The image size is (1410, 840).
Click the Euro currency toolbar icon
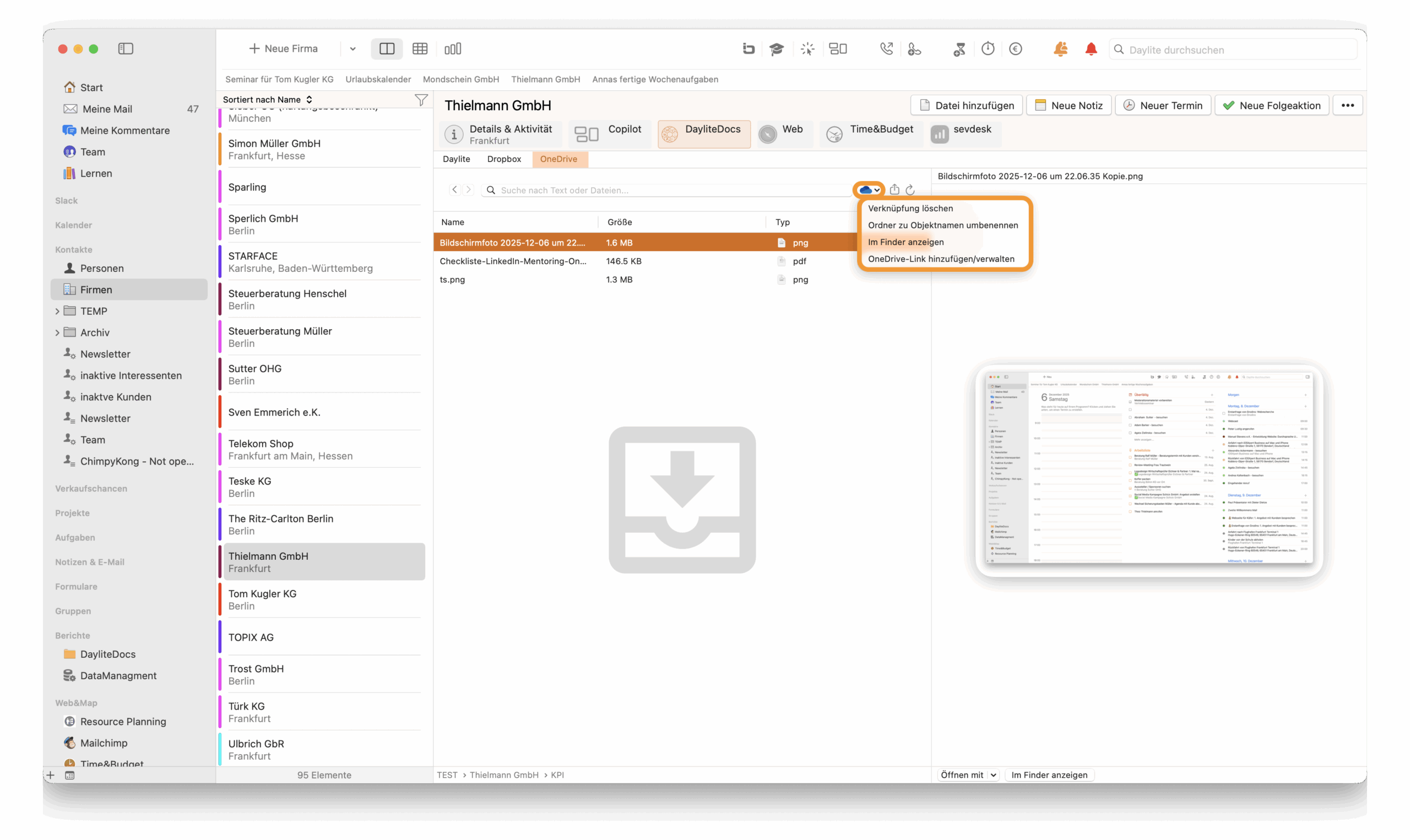pos(1015,48)
